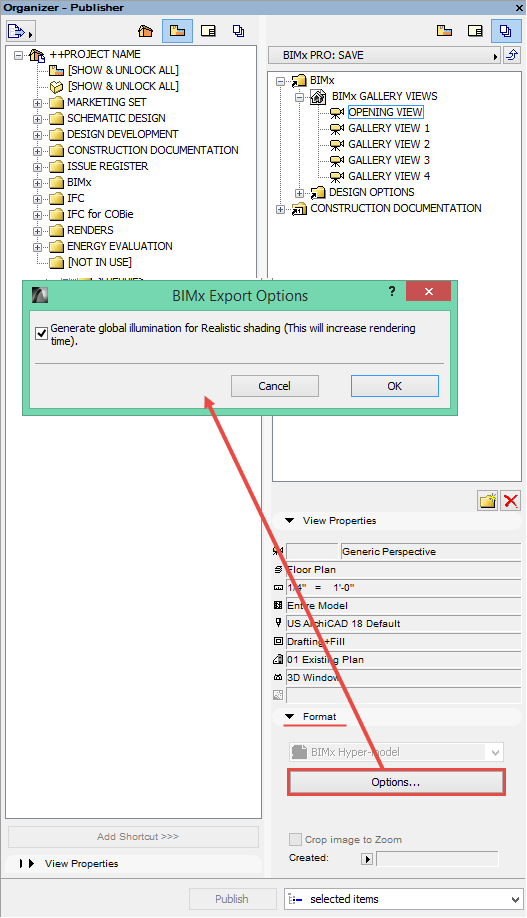Image resolution: width=527 pixels, height=918 pixels.
Task: Click the Options... button
Action: tap(396, 782)
